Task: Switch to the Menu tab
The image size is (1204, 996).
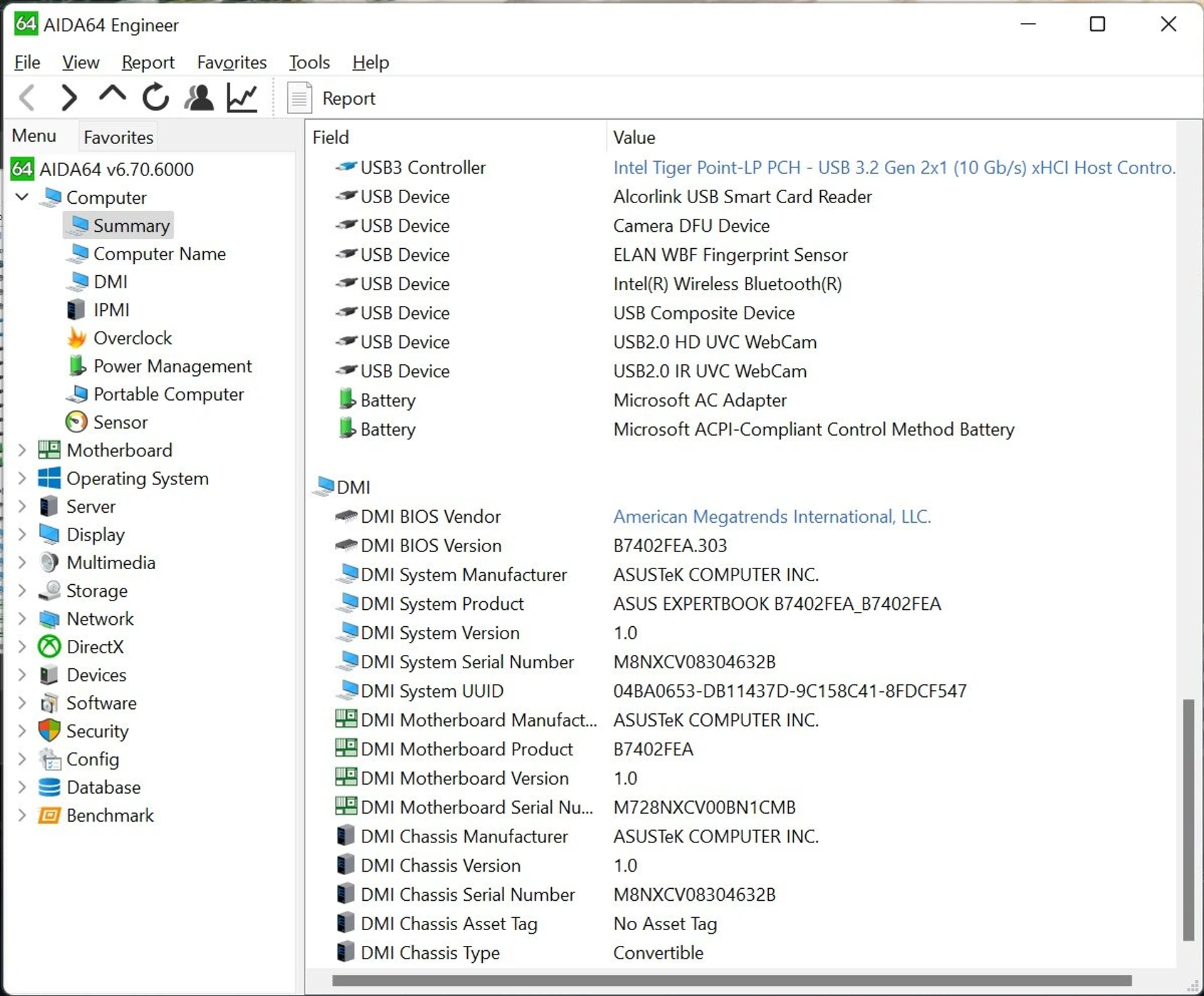Action: [34, 136]
